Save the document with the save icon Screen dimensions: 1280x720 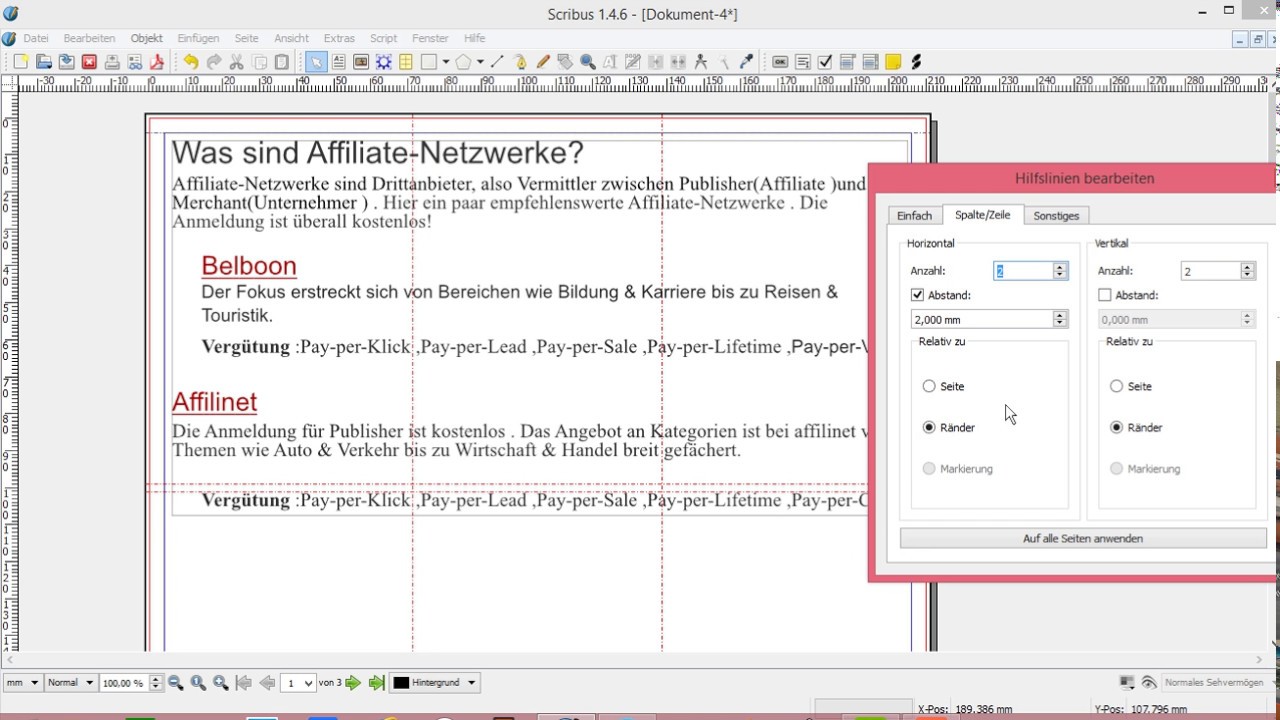(66, 62)
